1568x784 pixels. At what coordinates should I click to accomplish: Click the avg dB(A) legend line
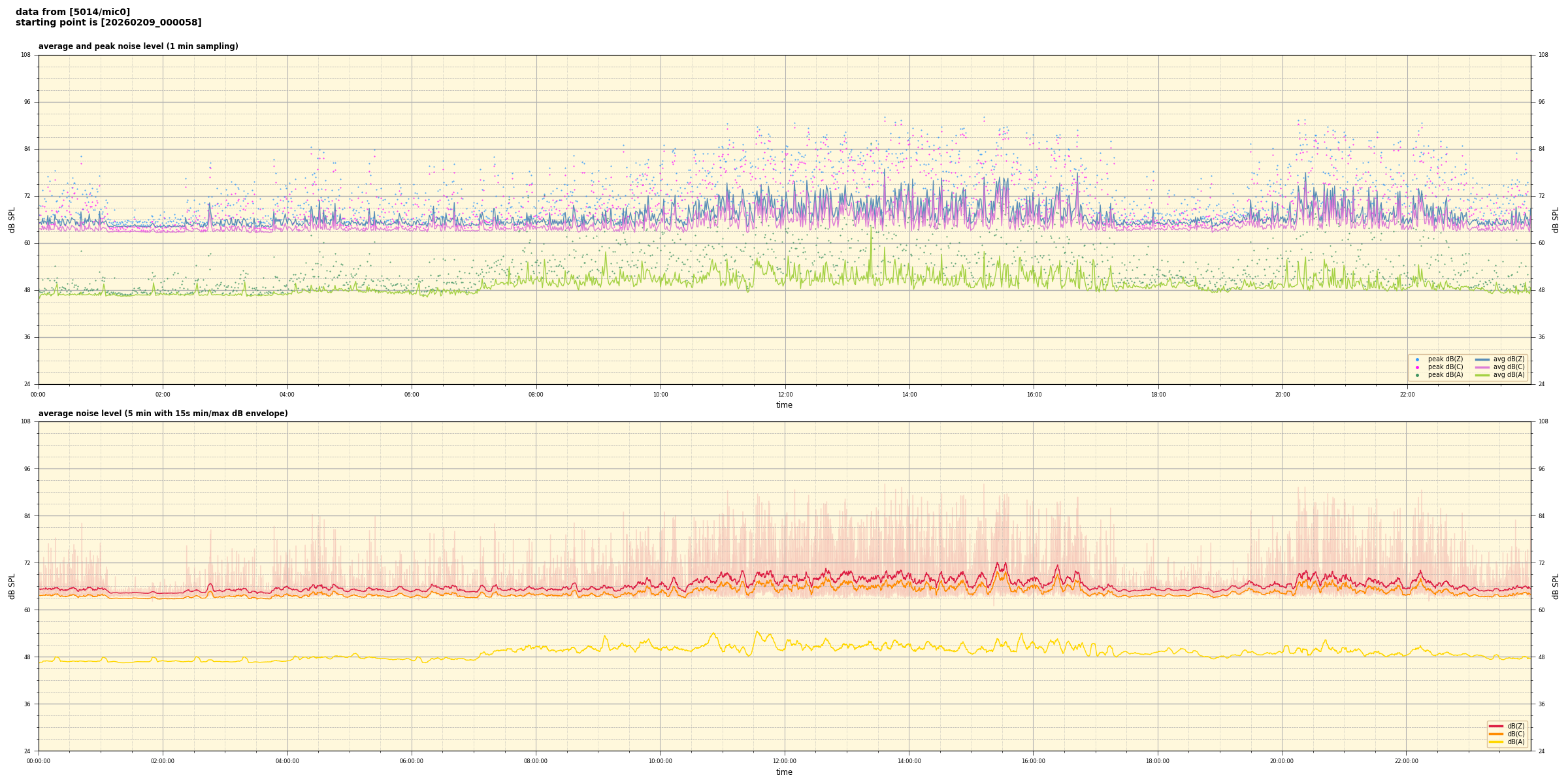pyautogui.click(x=1482, y=375)
